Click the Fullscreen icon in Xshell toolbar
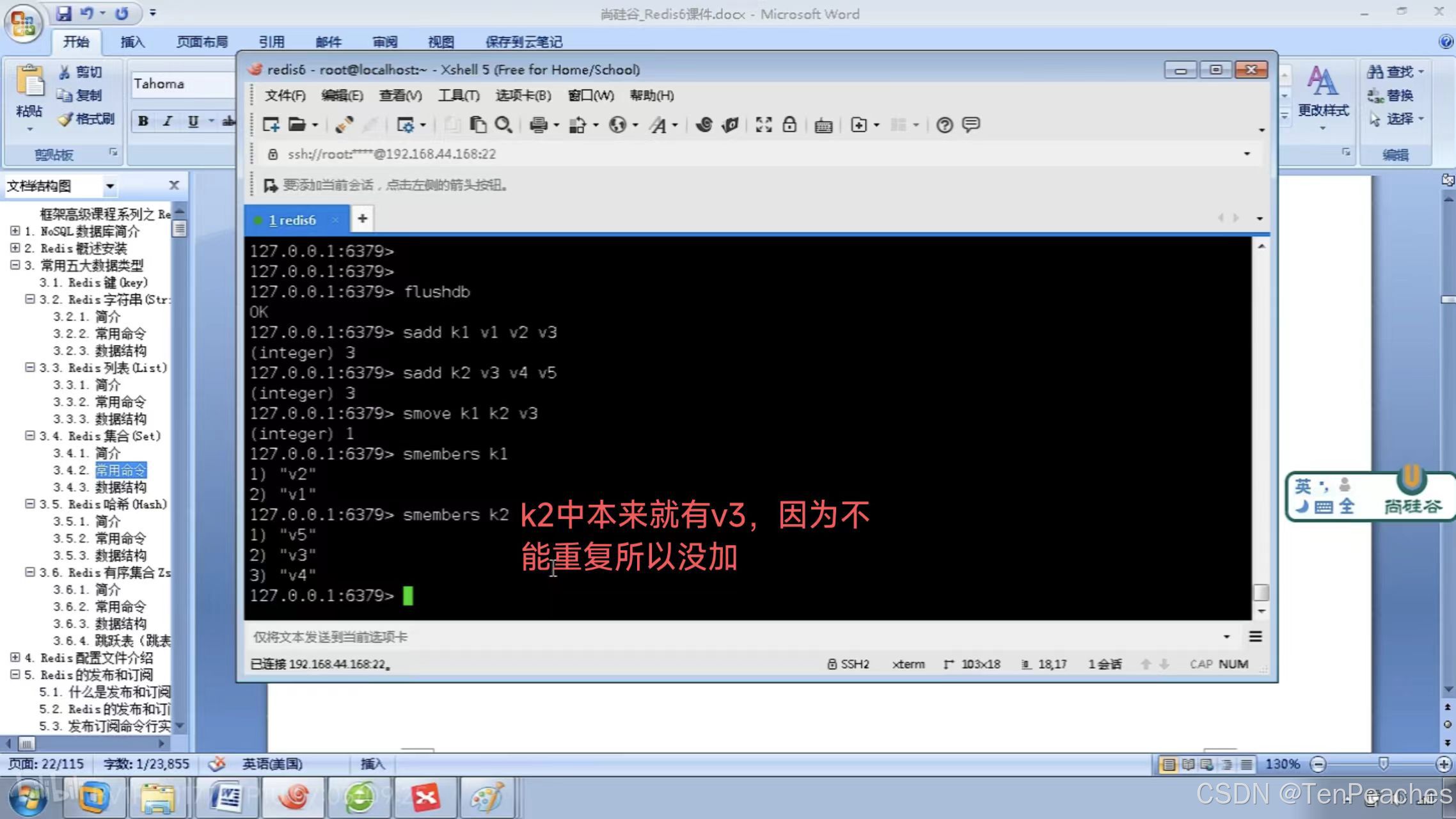Viewport: 1456px width, 819px height. point(763,125)
